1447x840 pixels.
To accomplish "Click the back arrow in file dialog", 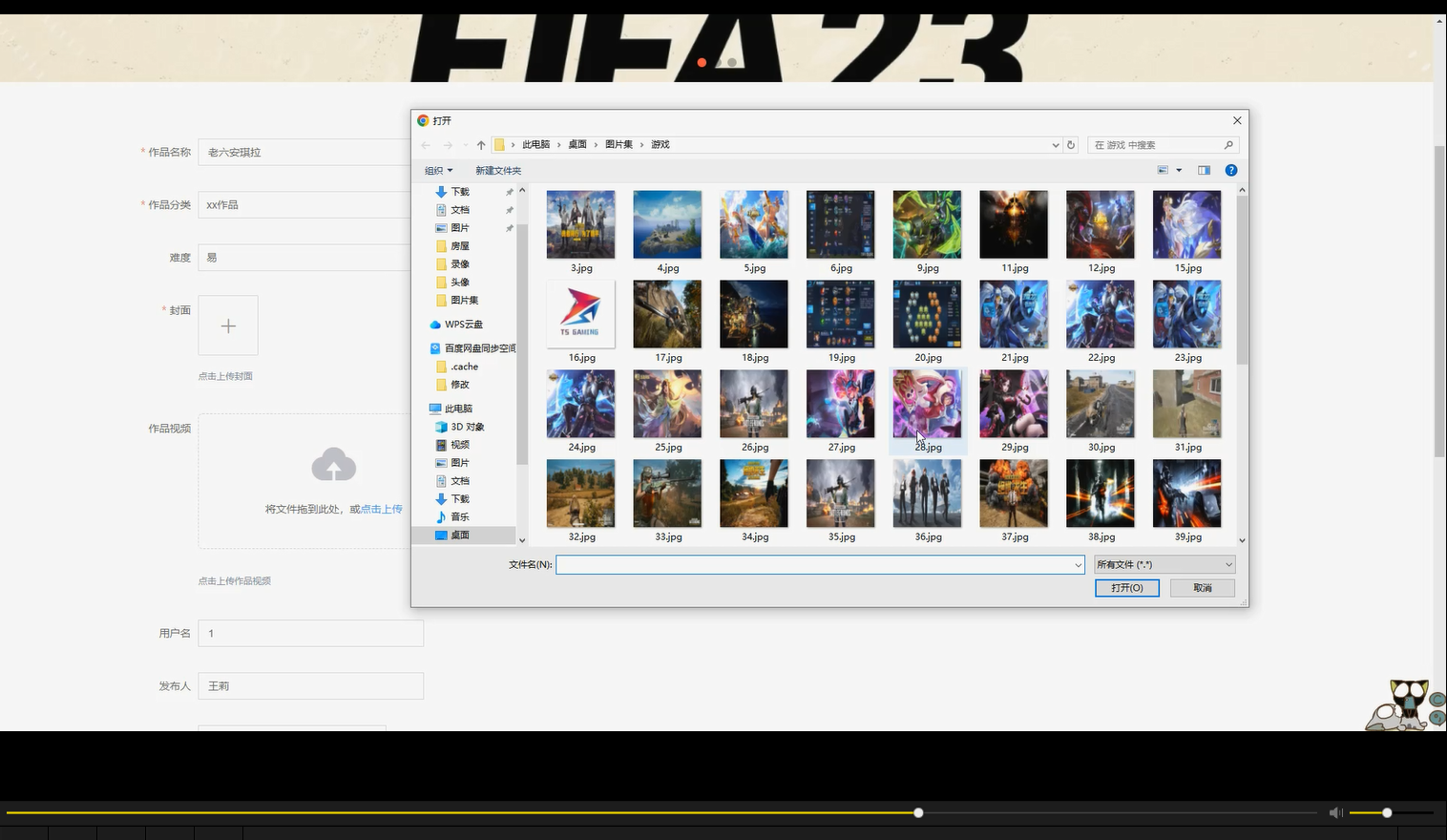I will 426,145.
